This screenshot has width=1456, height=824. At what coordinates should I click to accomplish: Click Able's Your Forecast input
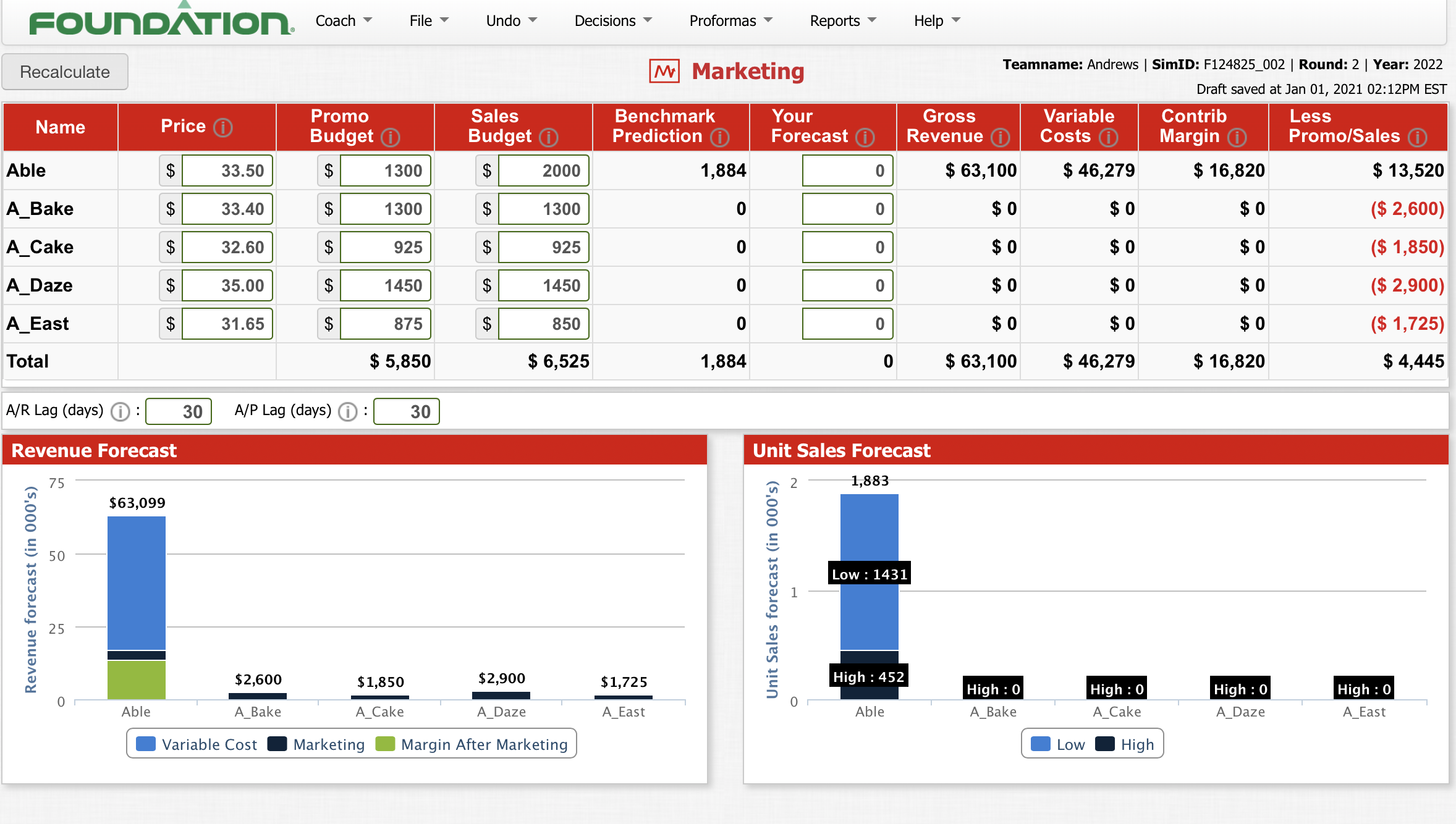click(x=847, y=170)
